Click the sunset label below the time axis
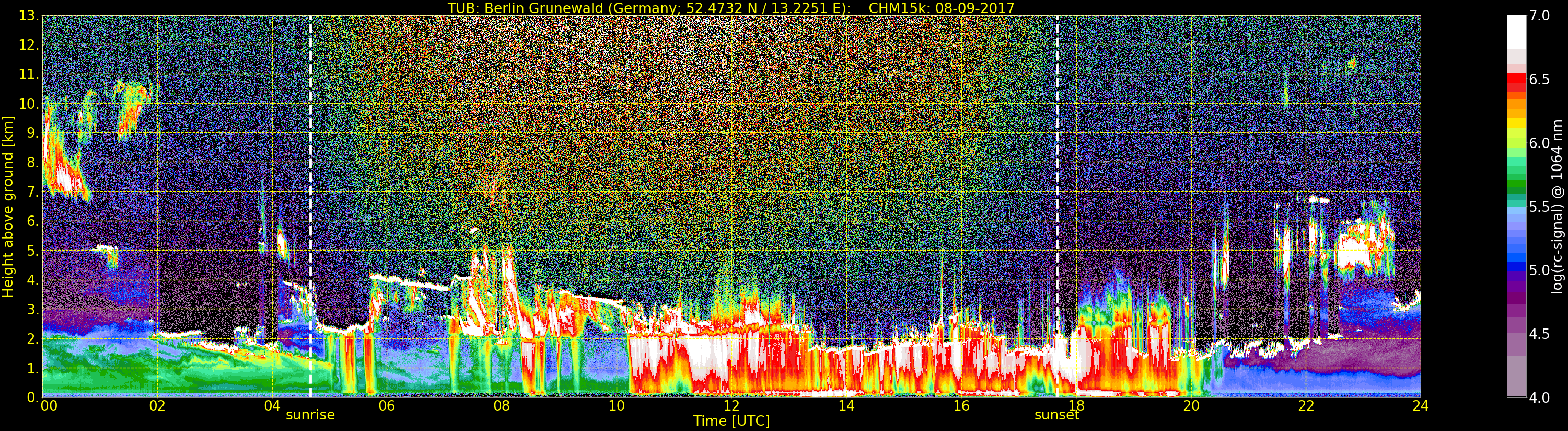This screenshot has height=431, width=1568. [1056, 415]
